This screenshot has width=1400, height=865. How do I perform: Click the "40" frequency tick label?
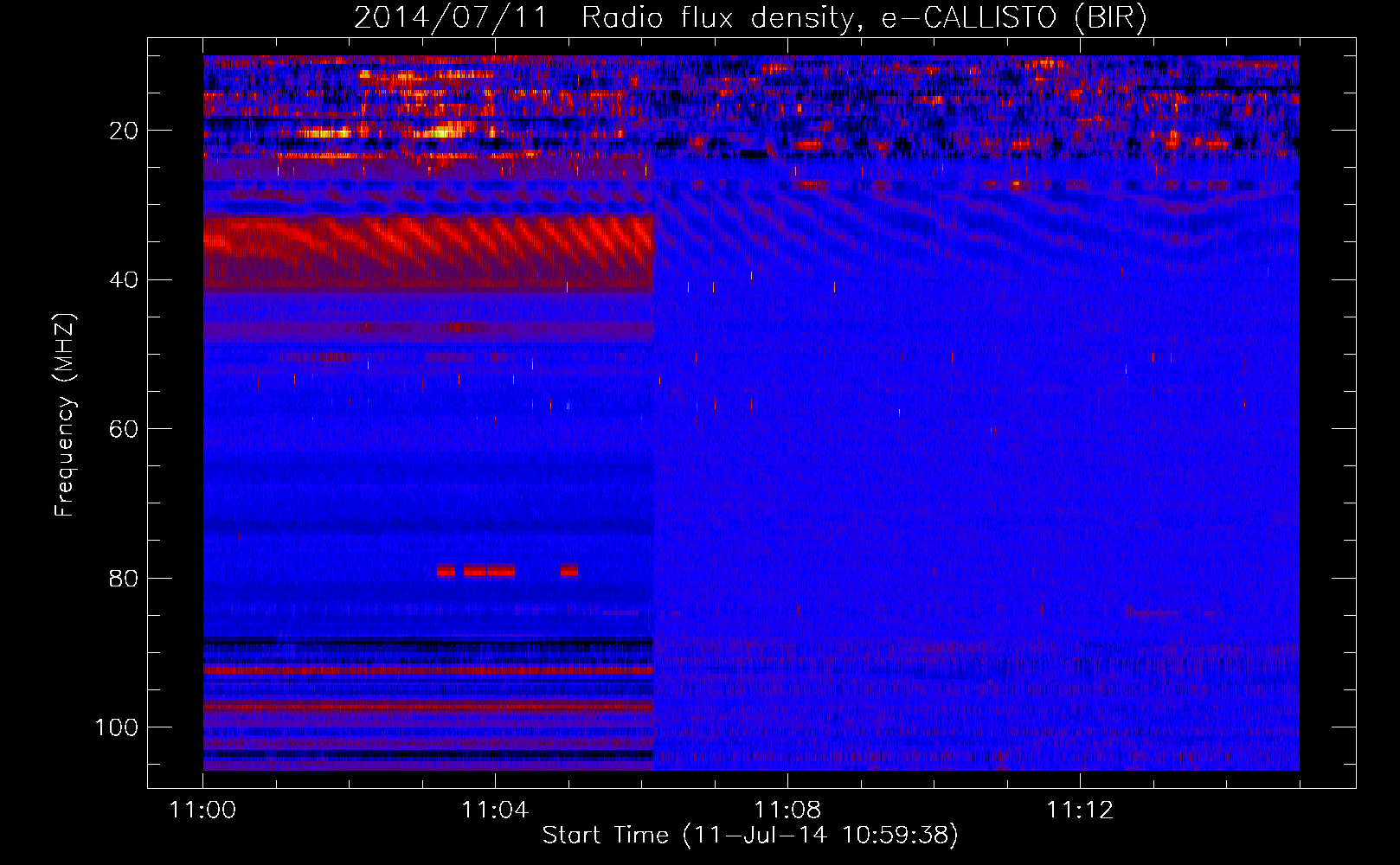pyautogui.click(x=125, y=280)
